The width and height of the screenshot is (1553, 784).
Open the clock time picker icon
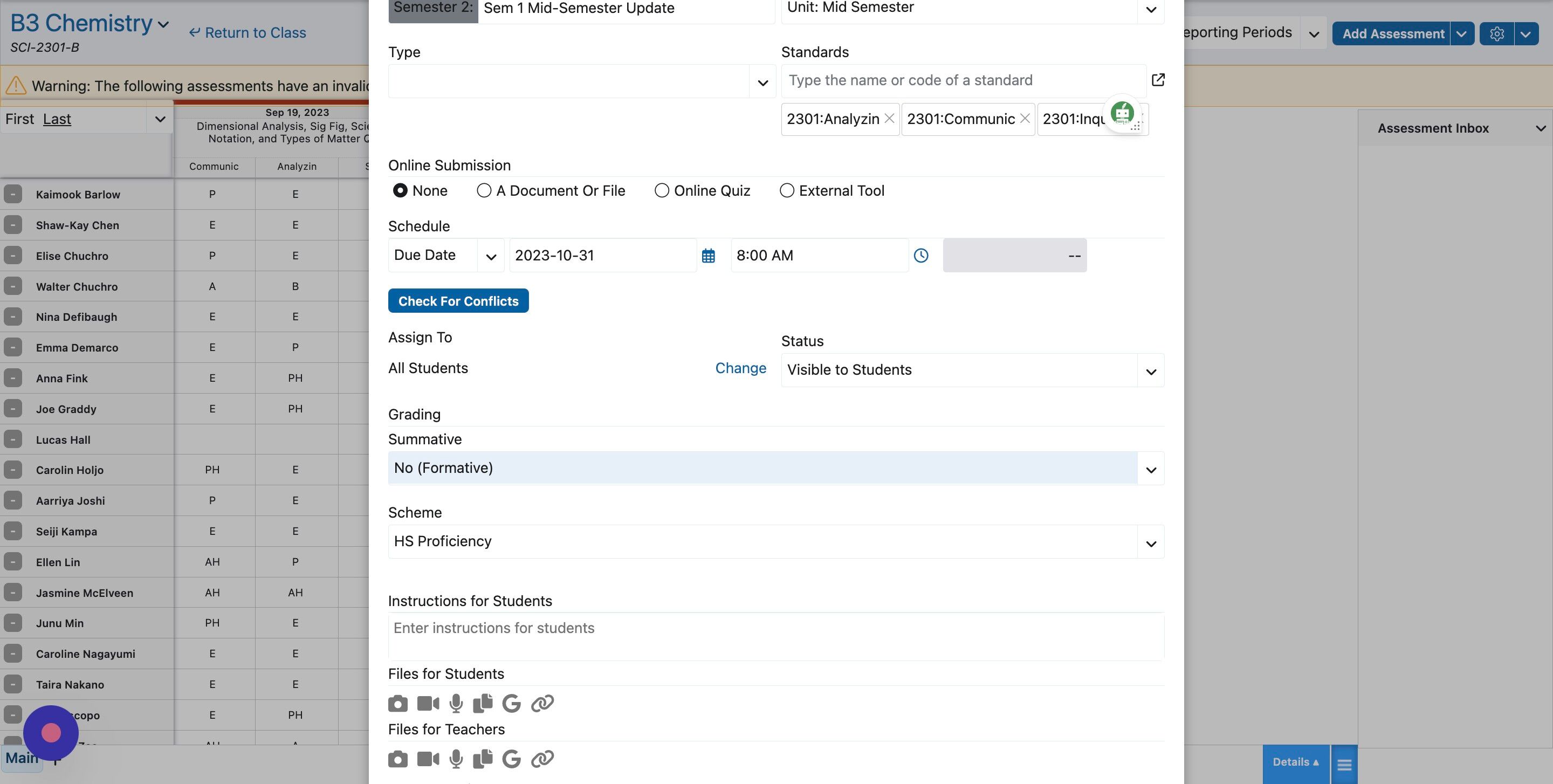(x=921, y=256)
